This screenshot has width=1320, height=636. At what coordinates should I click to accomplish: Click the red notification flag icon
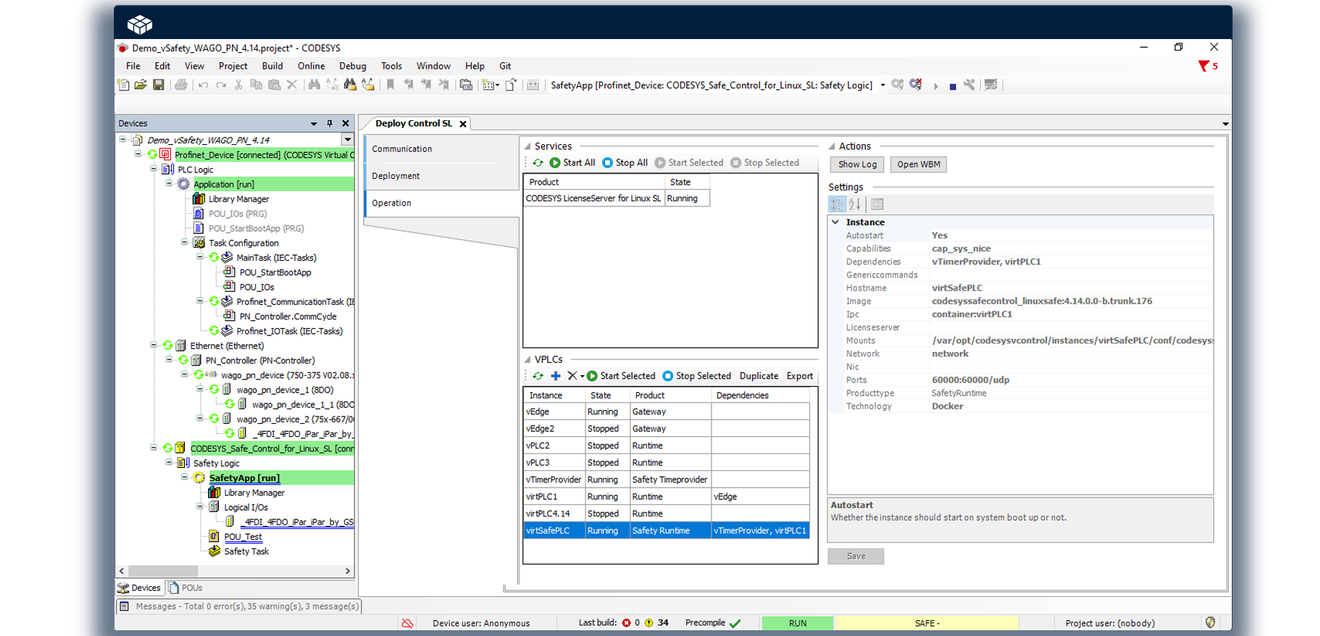(1203, 66)
